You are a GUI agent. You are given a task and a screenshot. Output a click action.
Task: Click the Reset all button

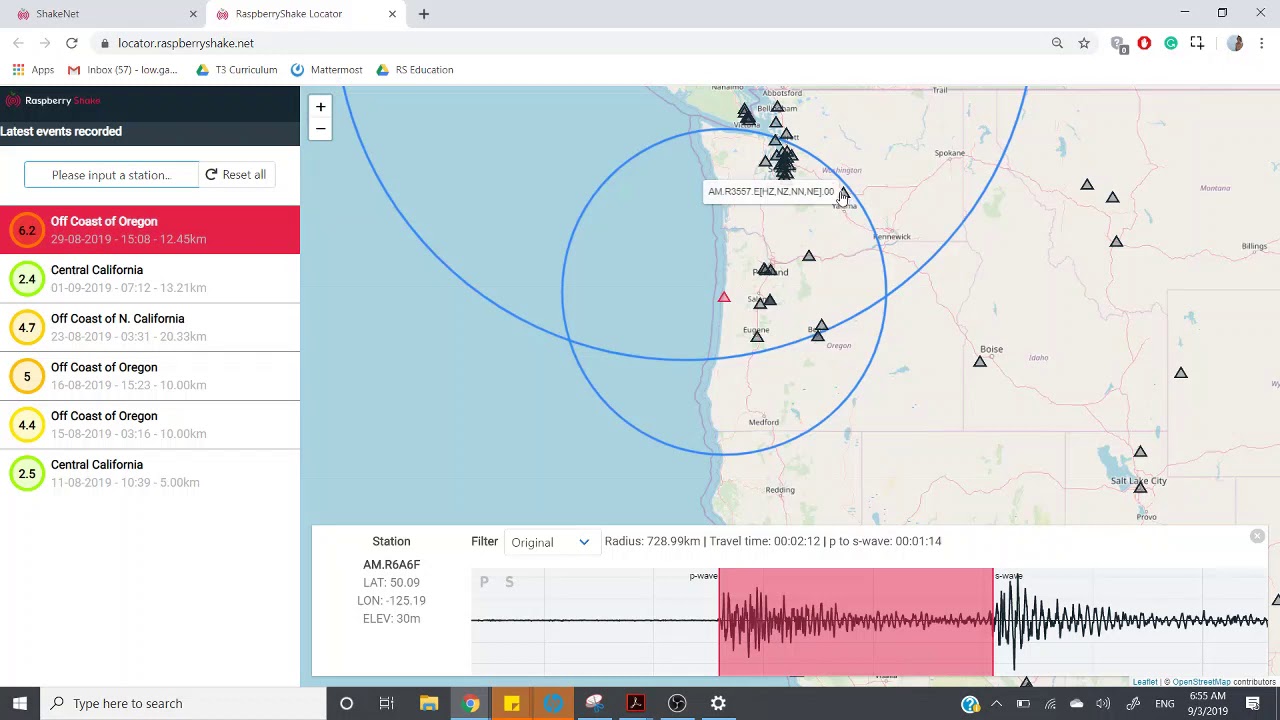(236, 175)
